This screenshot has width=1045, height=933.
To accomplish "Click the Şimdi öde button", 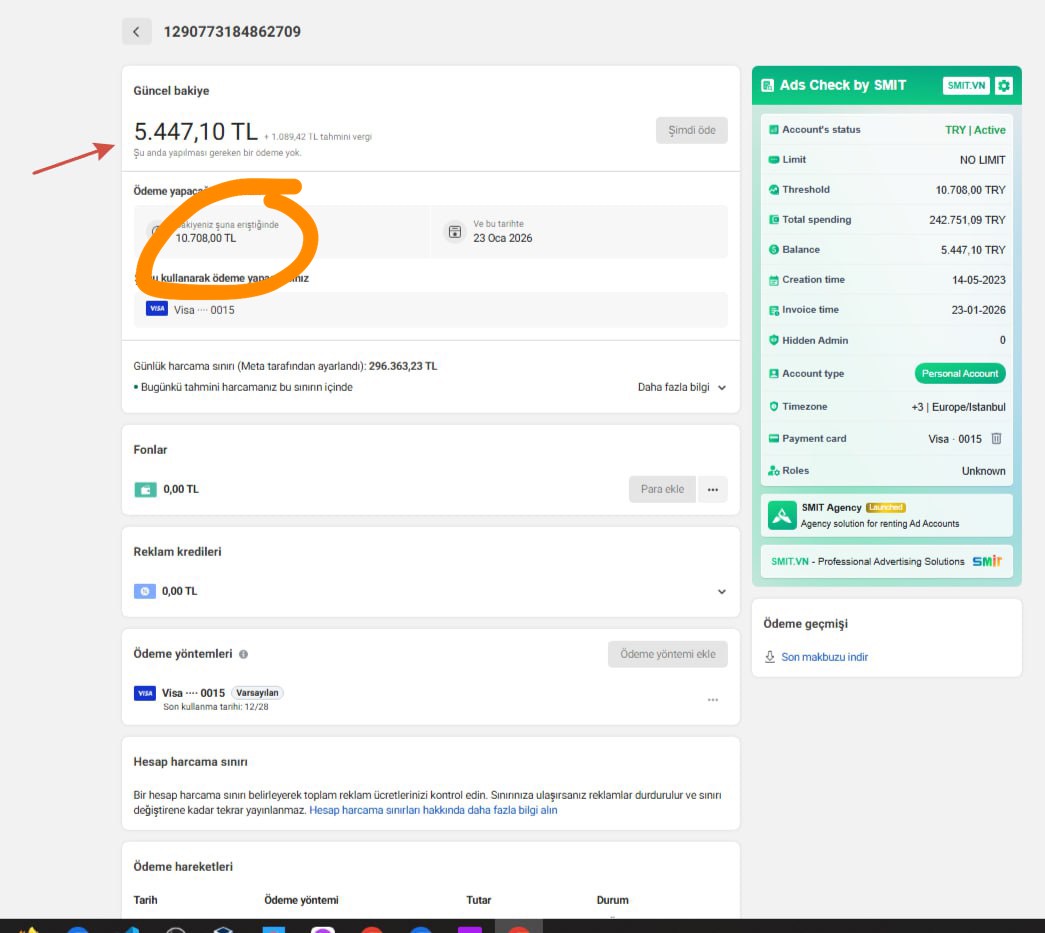I will point(692,130).
